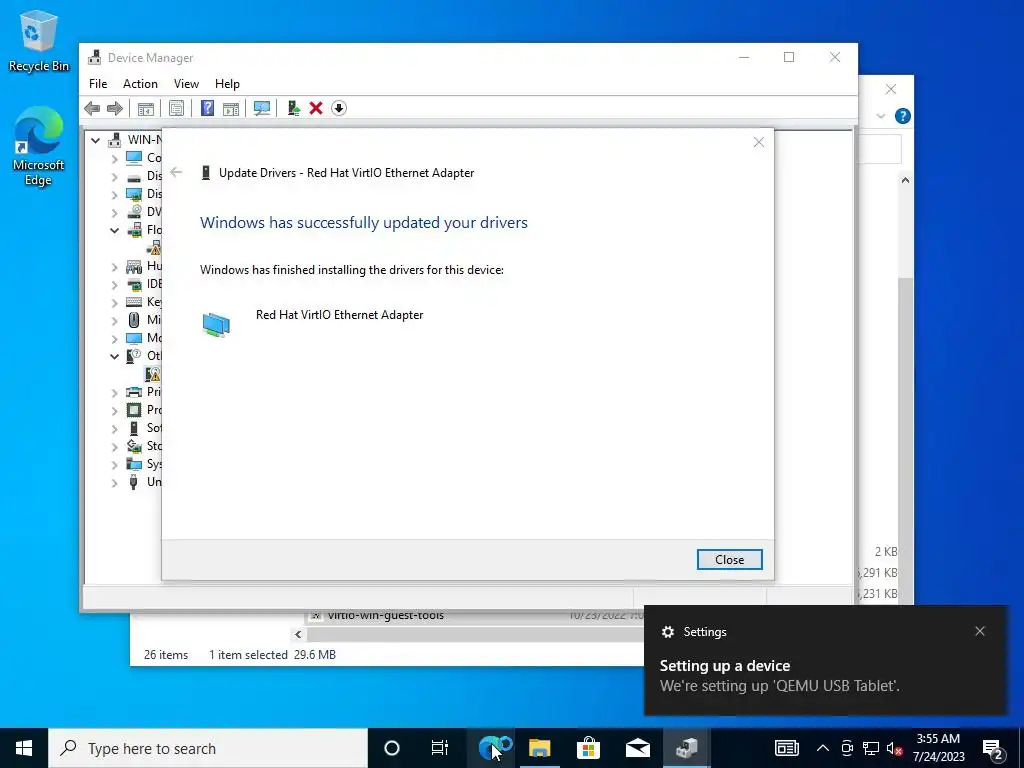
Task: Collapse the Floppy controllers category chevron
Action: tap(114, 230)
